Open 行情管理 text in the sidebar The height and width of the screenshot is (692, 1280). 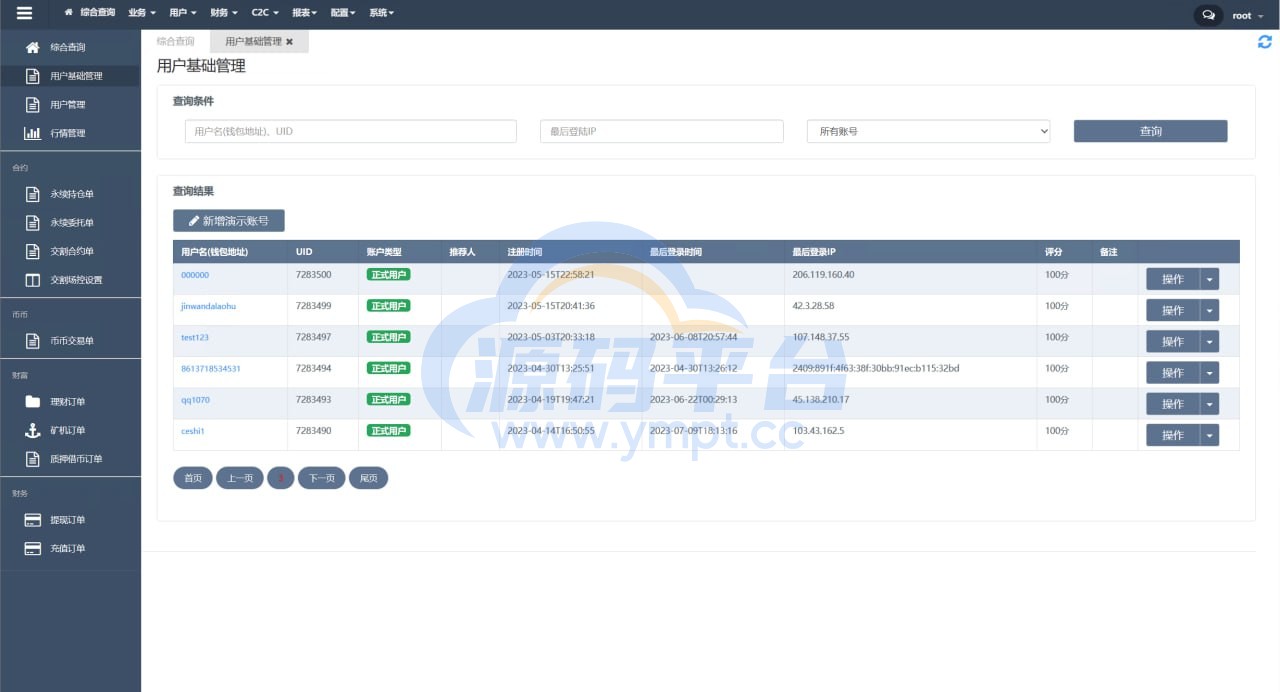(x=68, y=133)
